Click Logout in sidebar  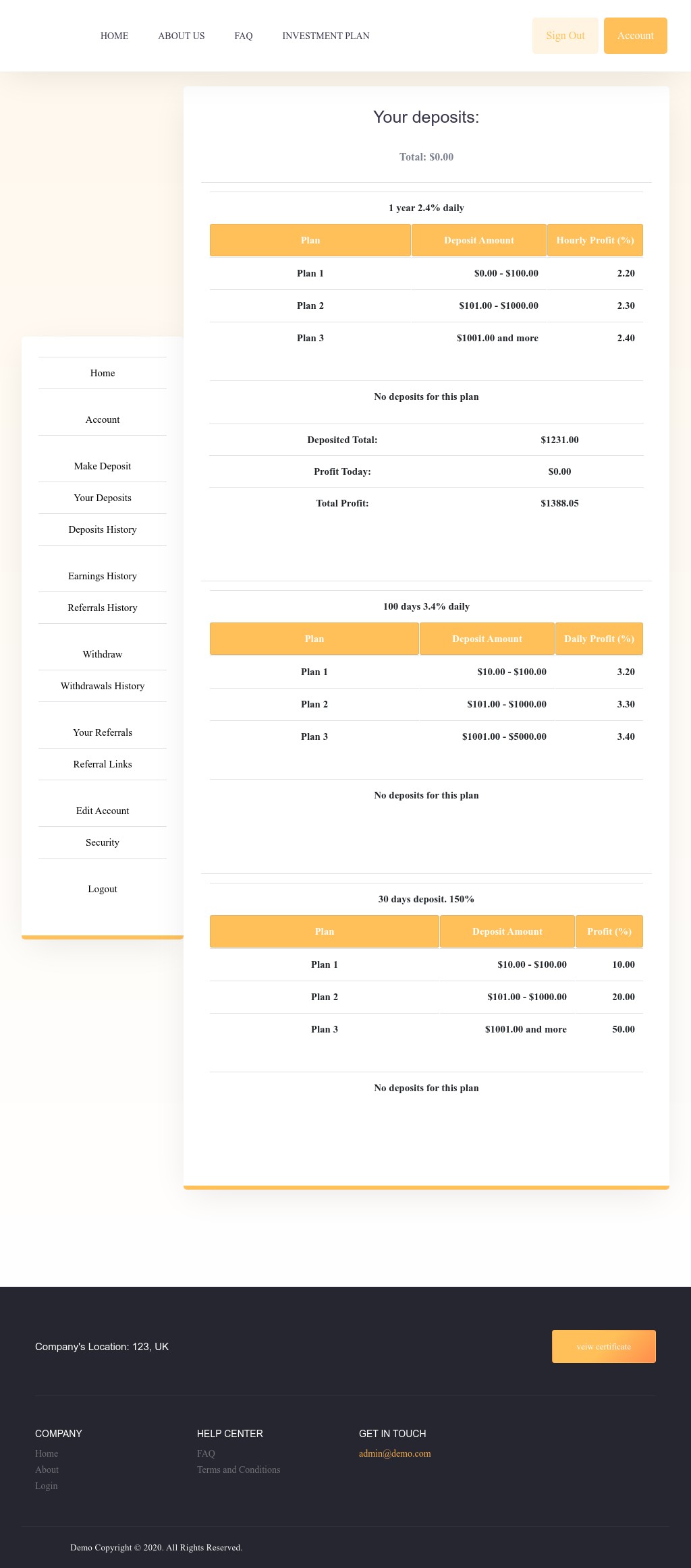[103, 889]
